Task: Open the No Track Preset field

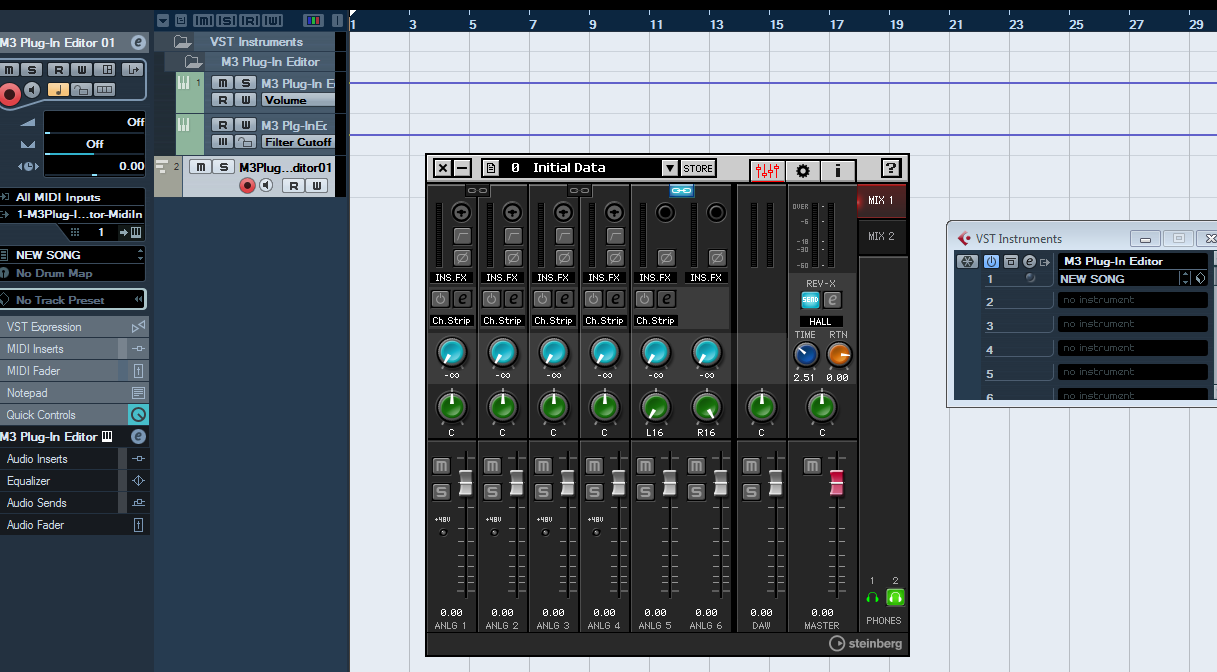Action: coord(72,300)
